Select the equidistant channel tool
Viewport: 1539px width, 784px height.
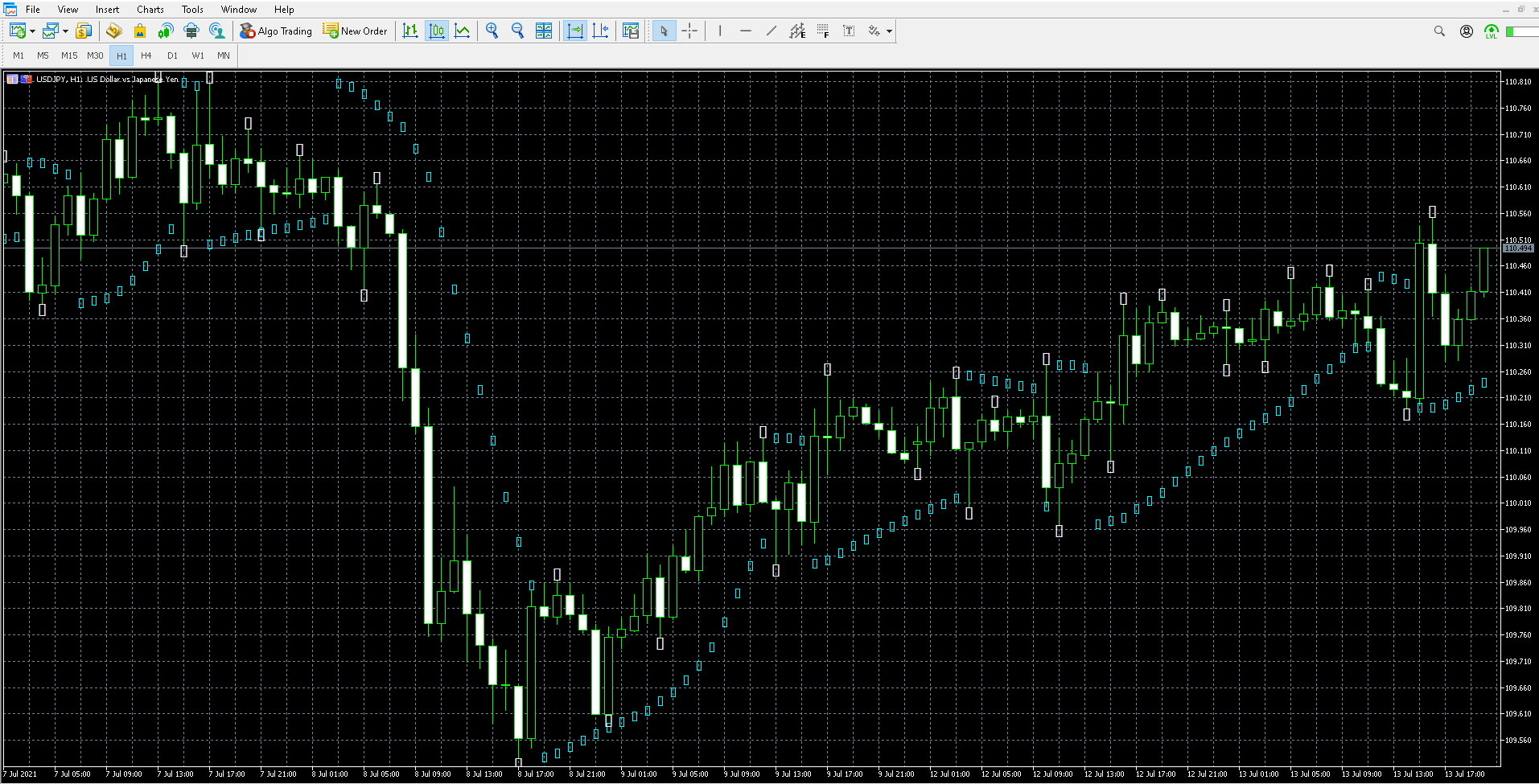797,31
